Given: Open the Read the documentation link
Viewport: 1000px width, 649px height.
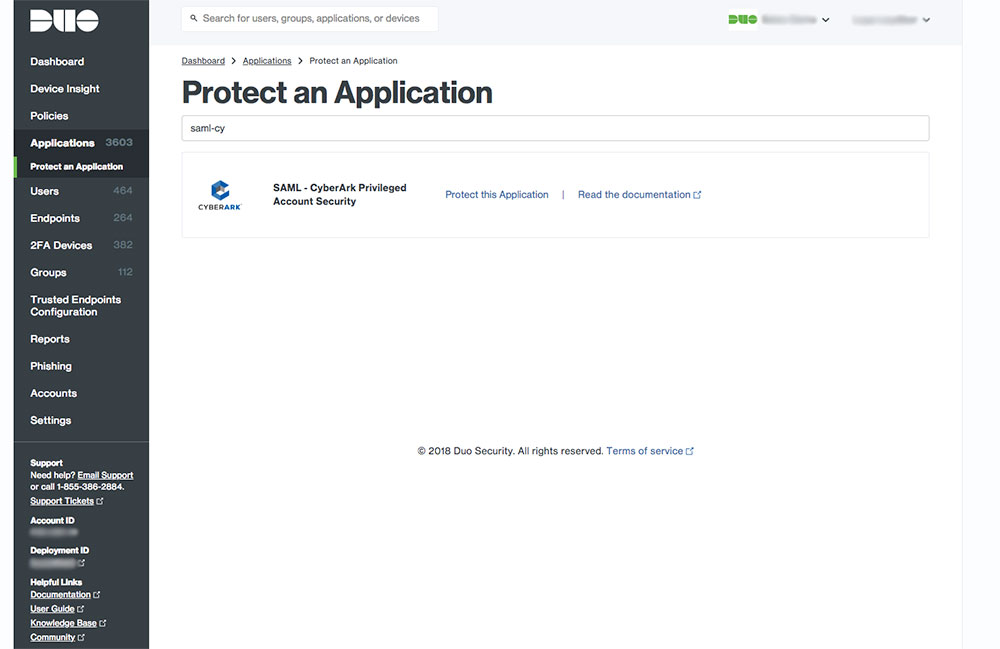Looking at the screenshot, I should (x=639, y=194).
